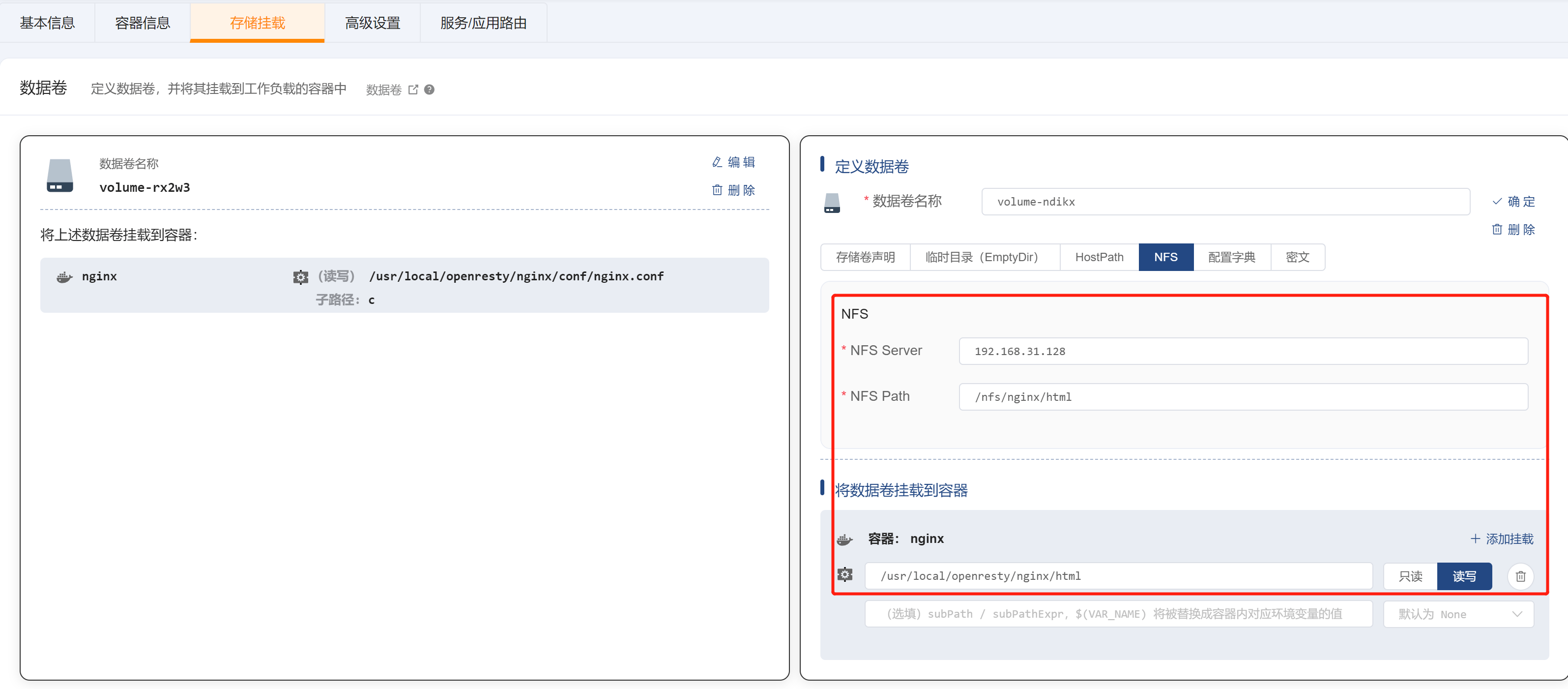The height and width of the screenshot is (689, 1568).
Task: Click the gear icon beside the container mount path
Action: click(x=845, y=574)
